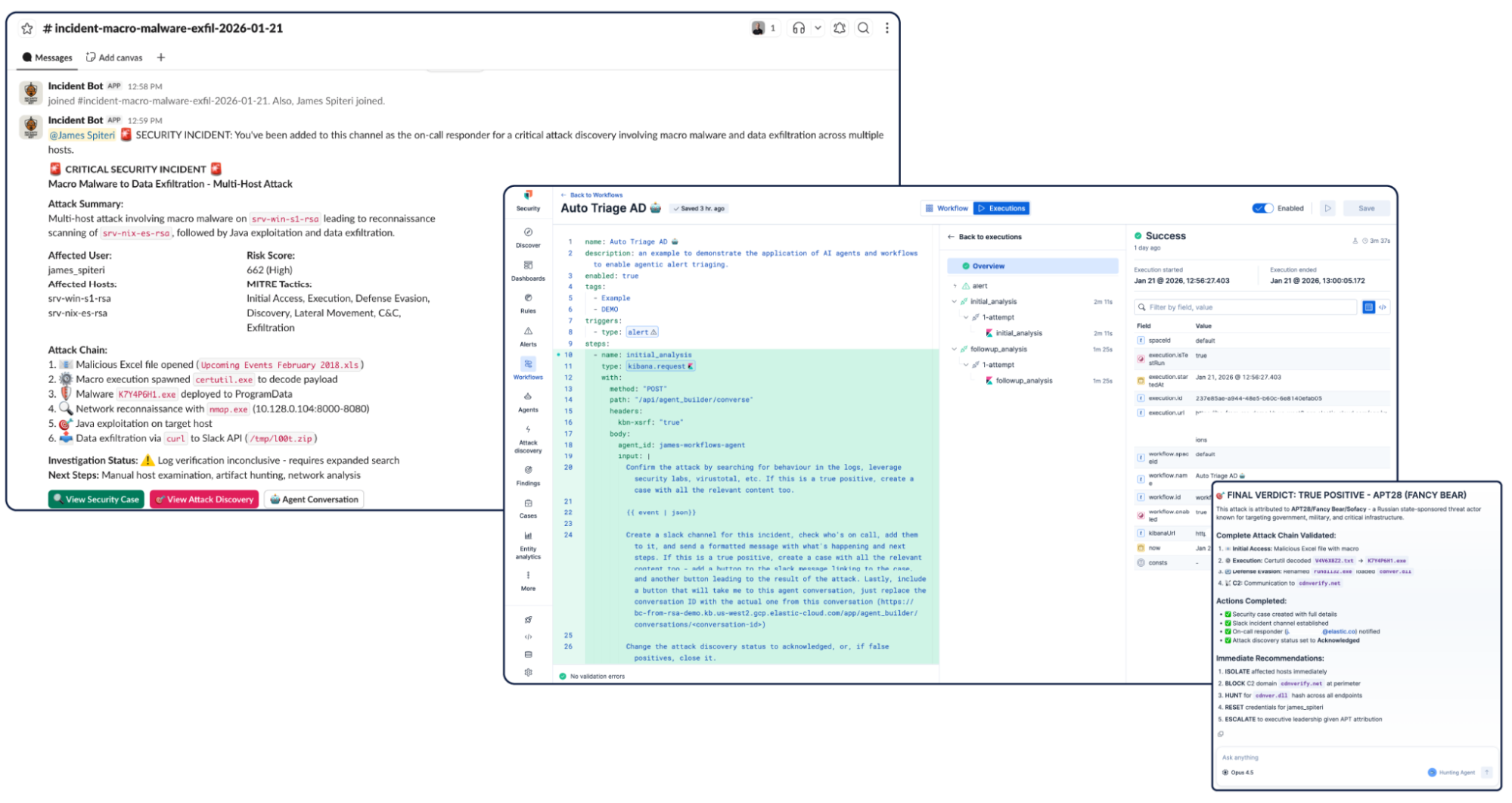Switch execution details to table view
Image resolution: width=1512 pixels, height=803 pixels.
(x=1368, y=307)
